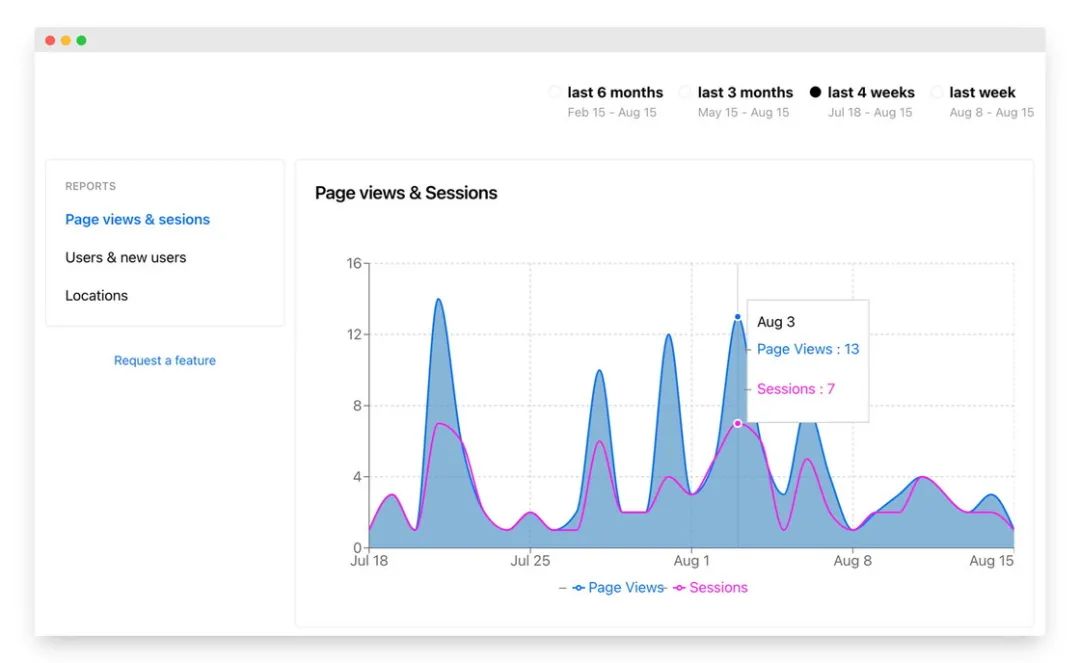
Task: Open the Locations report
Action: (x=96, y=295)
